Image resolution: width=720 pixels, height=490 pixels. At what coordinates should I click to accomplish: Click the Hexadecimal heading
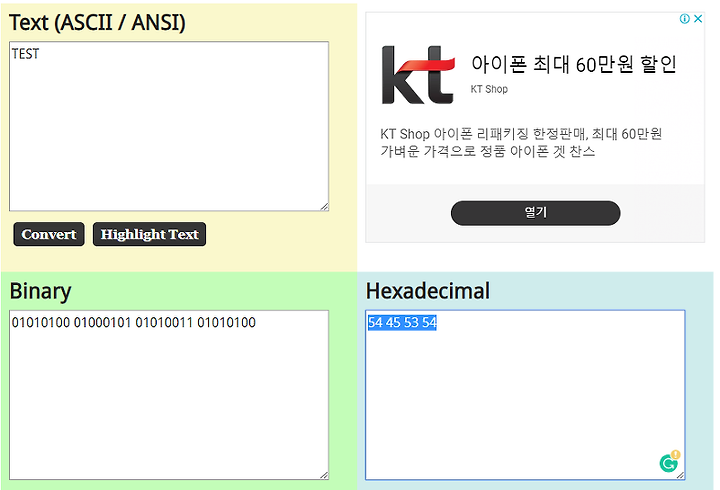428,291
